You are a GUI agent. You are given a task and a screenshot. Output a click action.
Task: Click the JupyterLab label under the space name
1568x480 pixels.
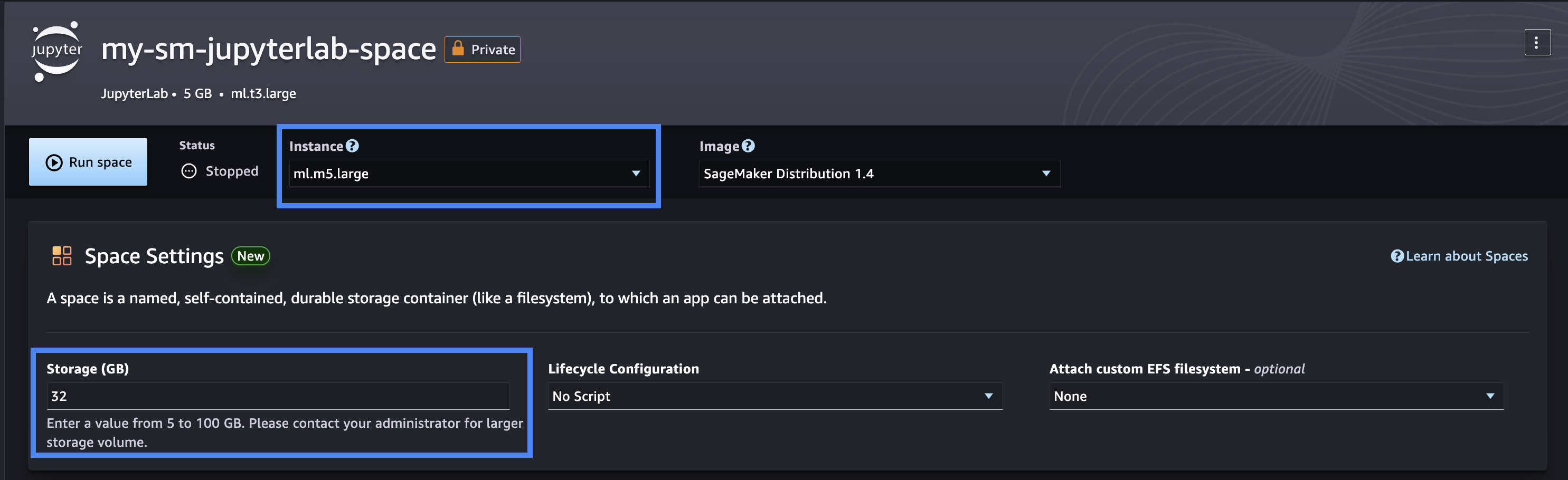coord(135,94)
